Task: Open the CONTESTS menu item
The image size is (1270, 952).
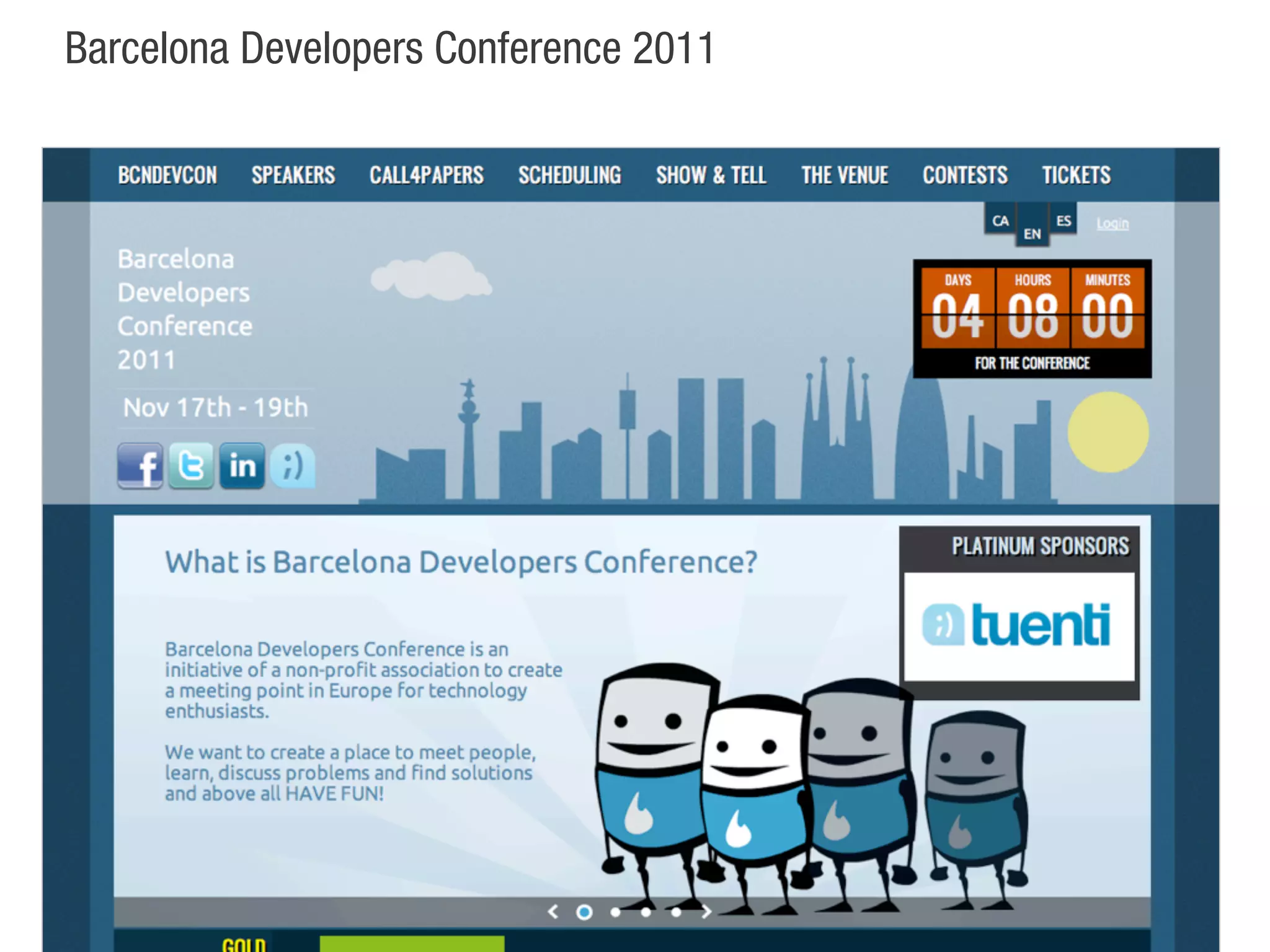Action: coord(965,175)
